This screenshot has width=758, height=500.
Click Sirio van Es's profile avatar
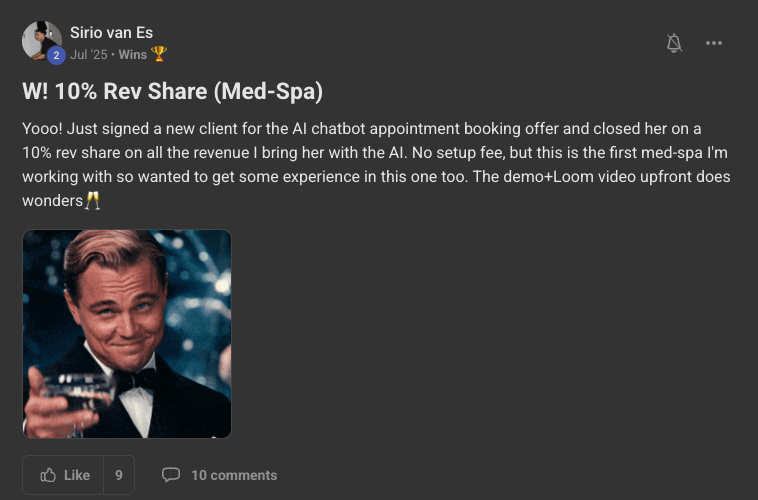click(x=40, y=40)
